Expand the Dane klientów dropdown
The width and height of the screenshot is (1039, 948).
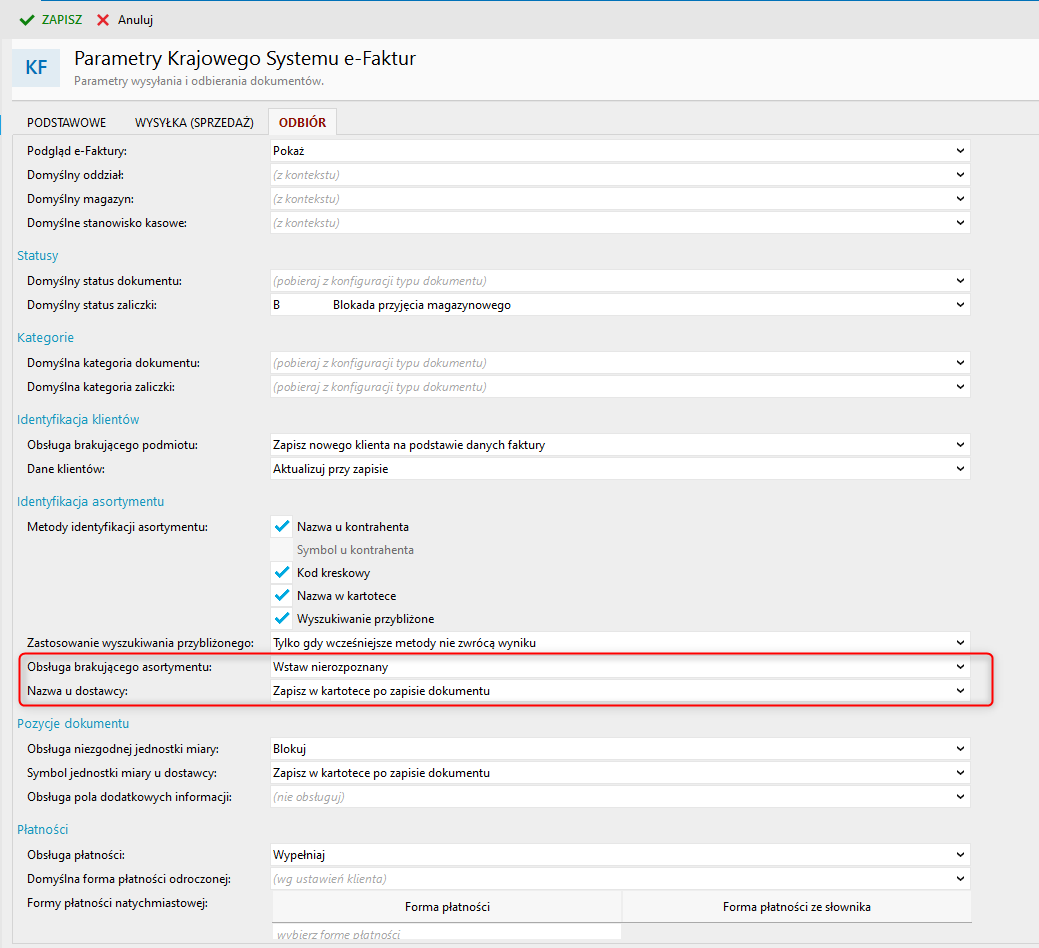pos(960,469)
